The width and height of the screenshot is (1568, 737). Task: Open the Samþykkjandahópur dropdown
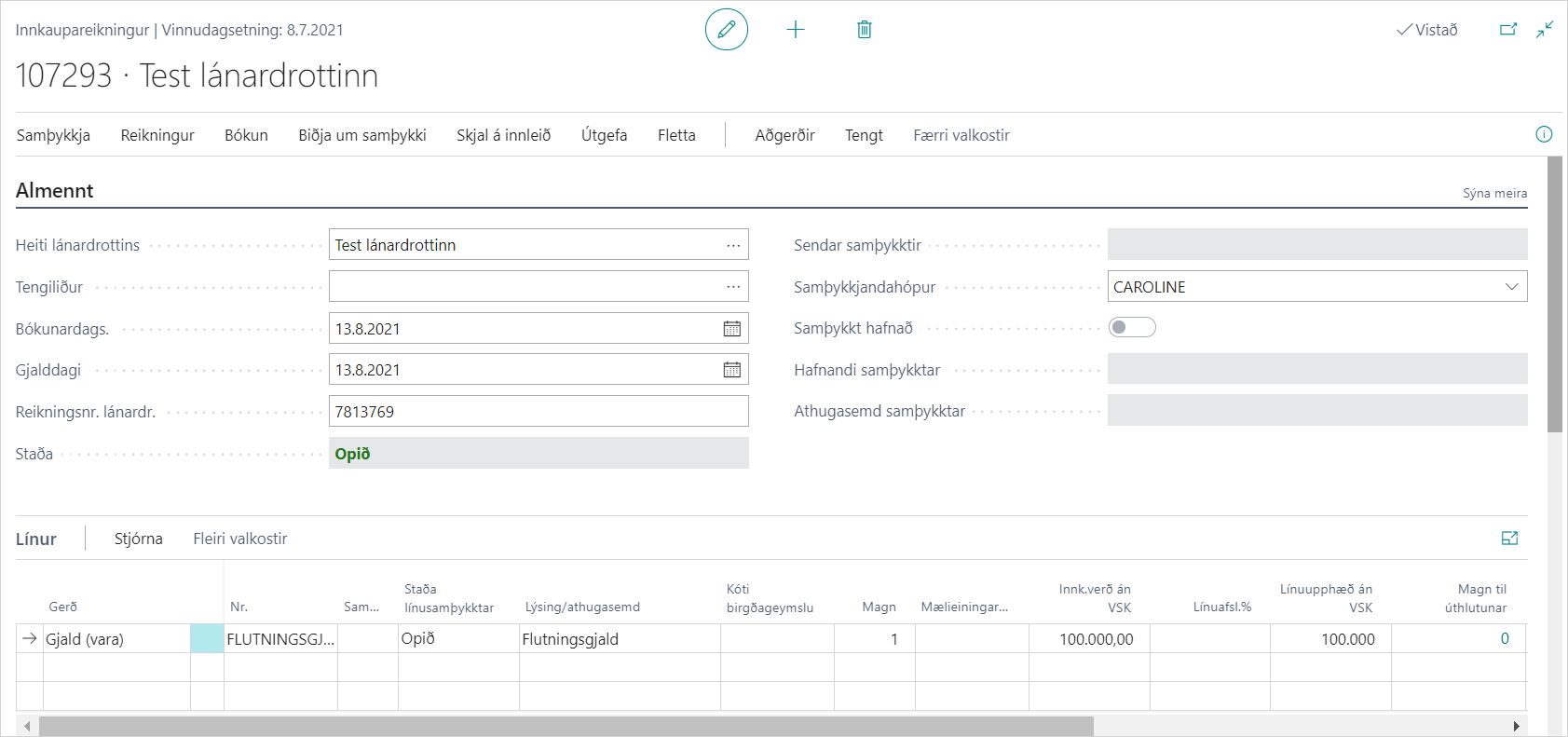pyautogui.click(x=1511, y=287)
